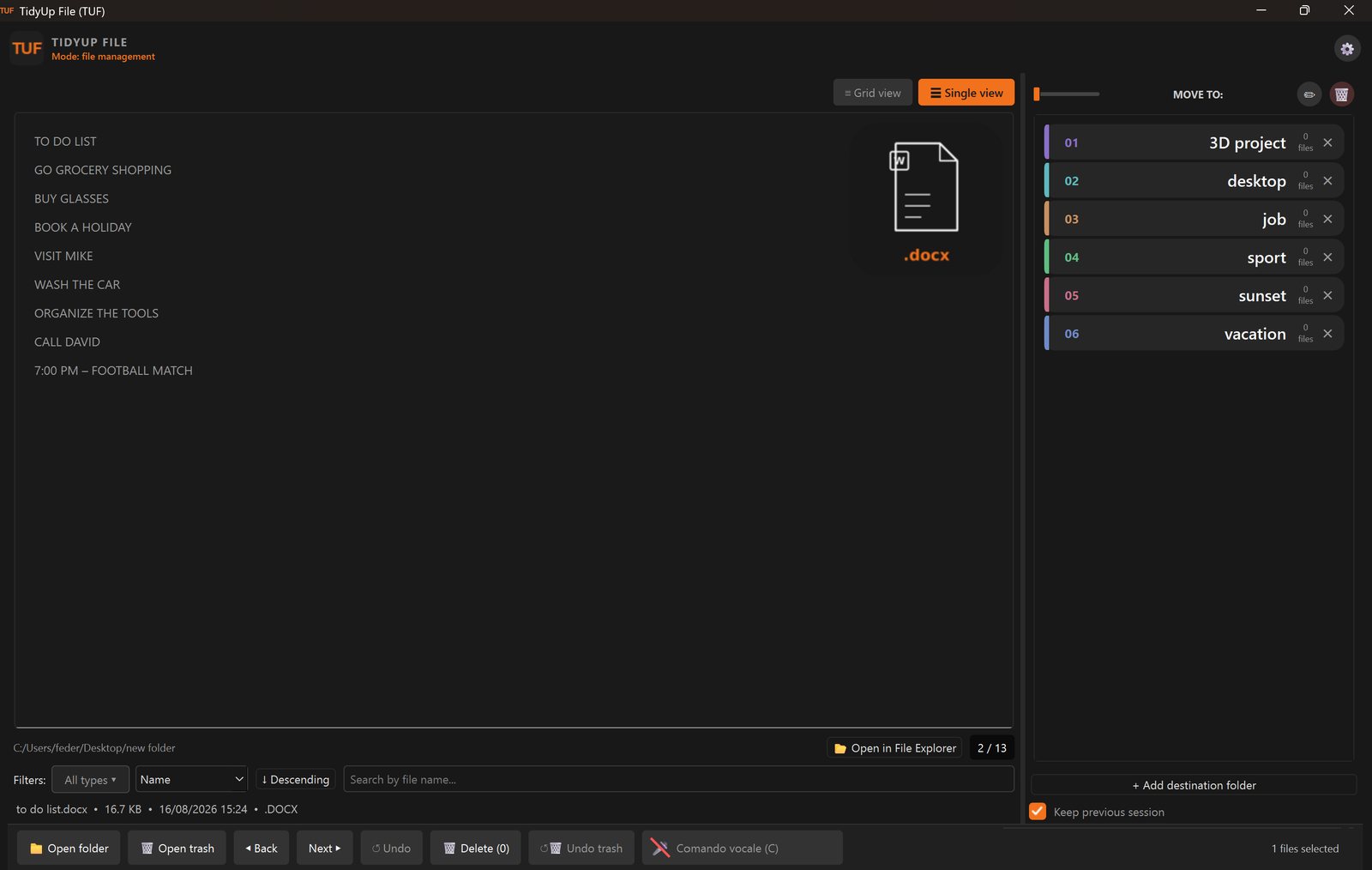This screenshot has width=1372, height=870.
Task: Focus the Search by file name field
Action: pyautogui.click(x=678, y=779)
